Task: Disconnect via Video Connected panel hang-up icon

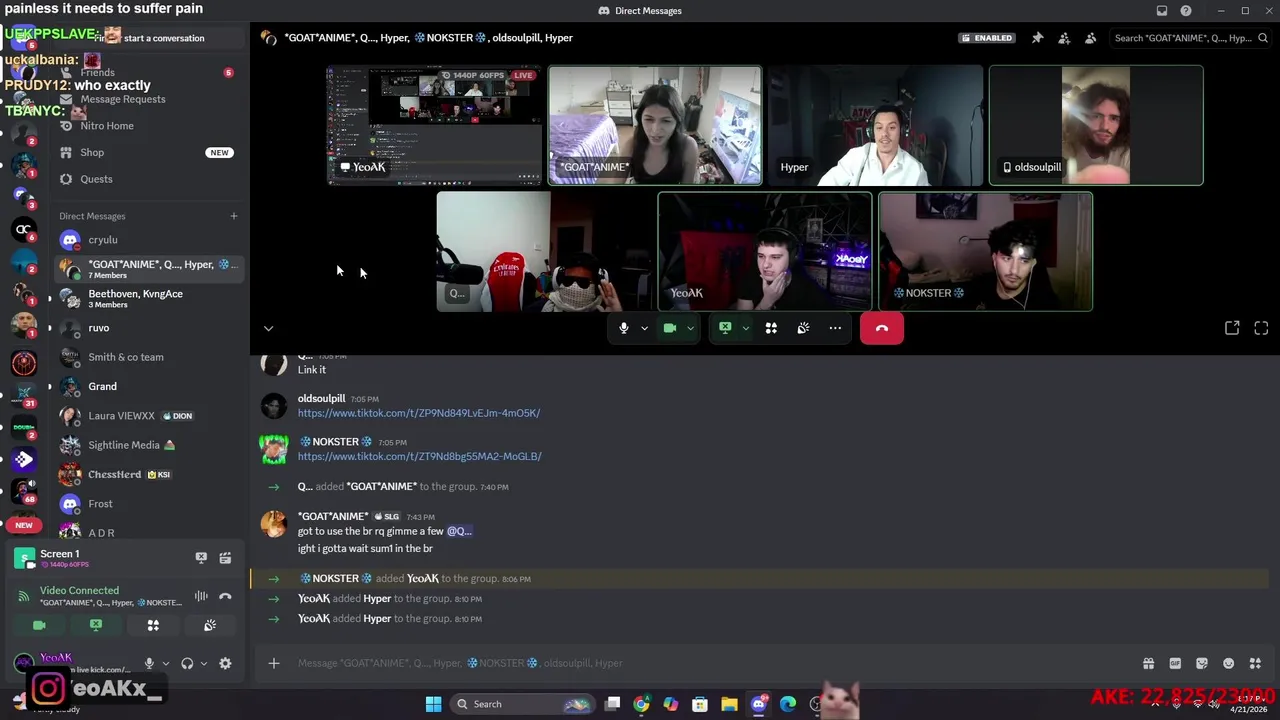Action: (225, 596)
